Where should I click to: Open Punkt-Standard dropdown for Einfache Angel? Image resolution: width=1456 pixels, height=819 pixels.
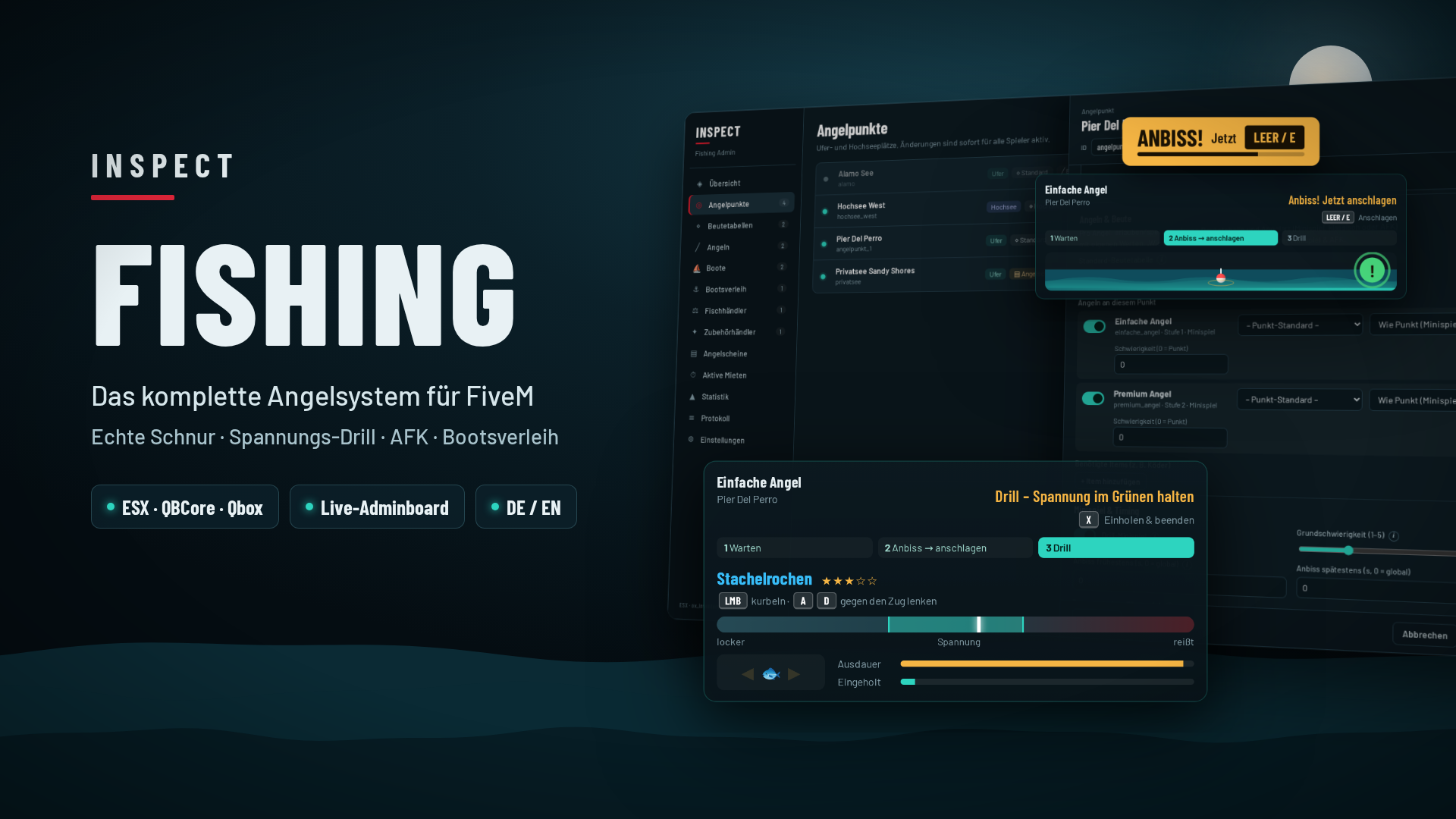click(1301, 325)
